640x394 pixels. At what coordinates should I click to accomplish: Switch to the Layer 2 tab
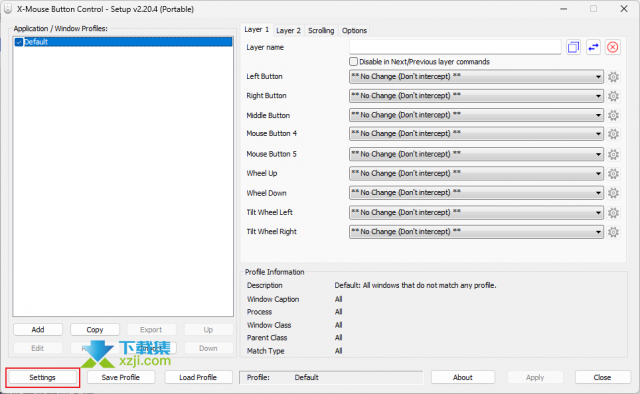click(288, 31)
